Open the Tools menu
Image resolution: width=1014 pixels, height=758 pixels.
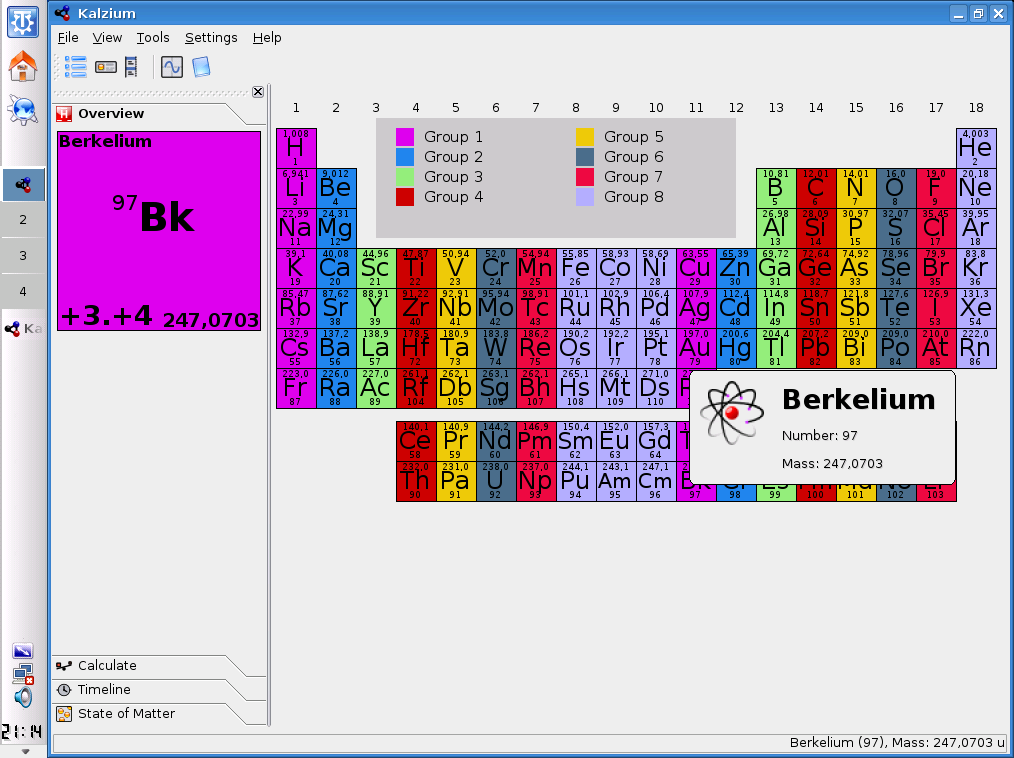(x=153, y=38)
